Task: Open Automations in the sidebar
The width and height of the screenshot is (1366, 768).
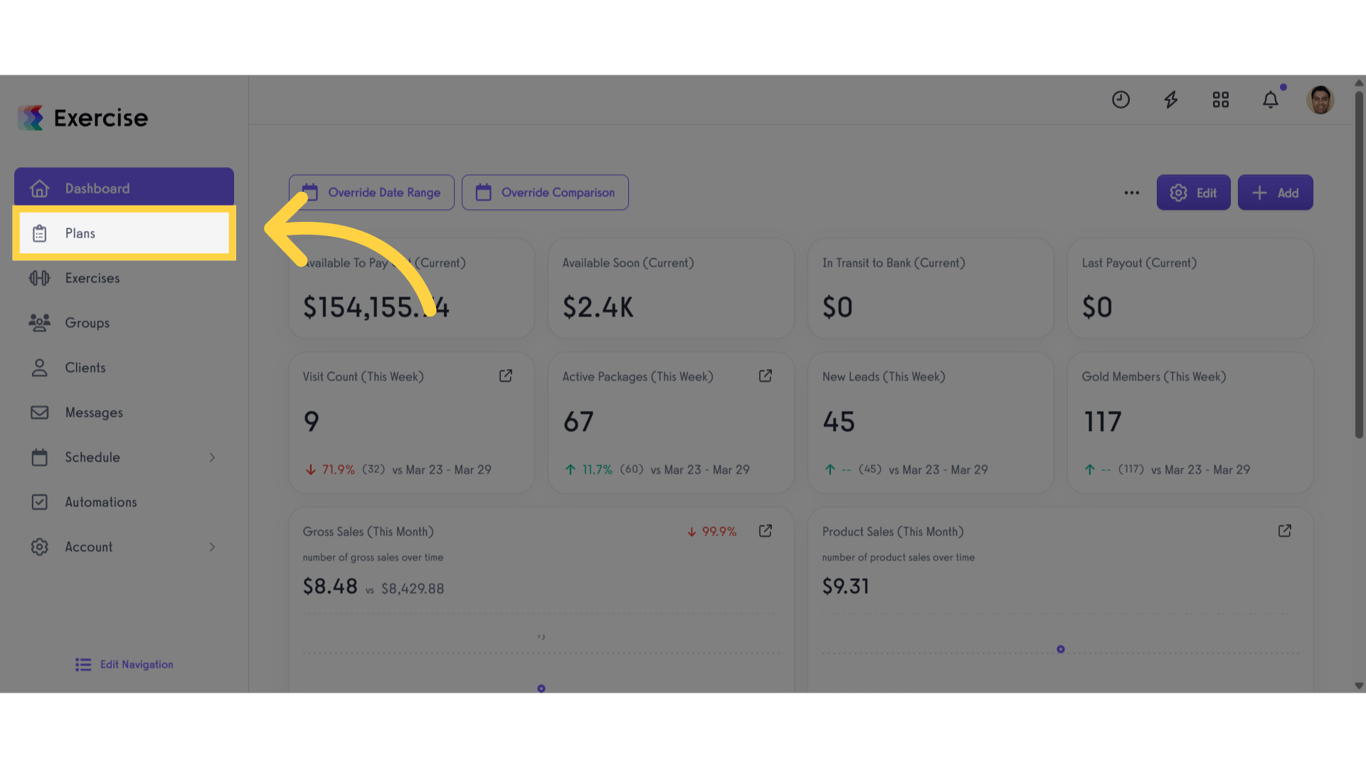Action: 100,502
